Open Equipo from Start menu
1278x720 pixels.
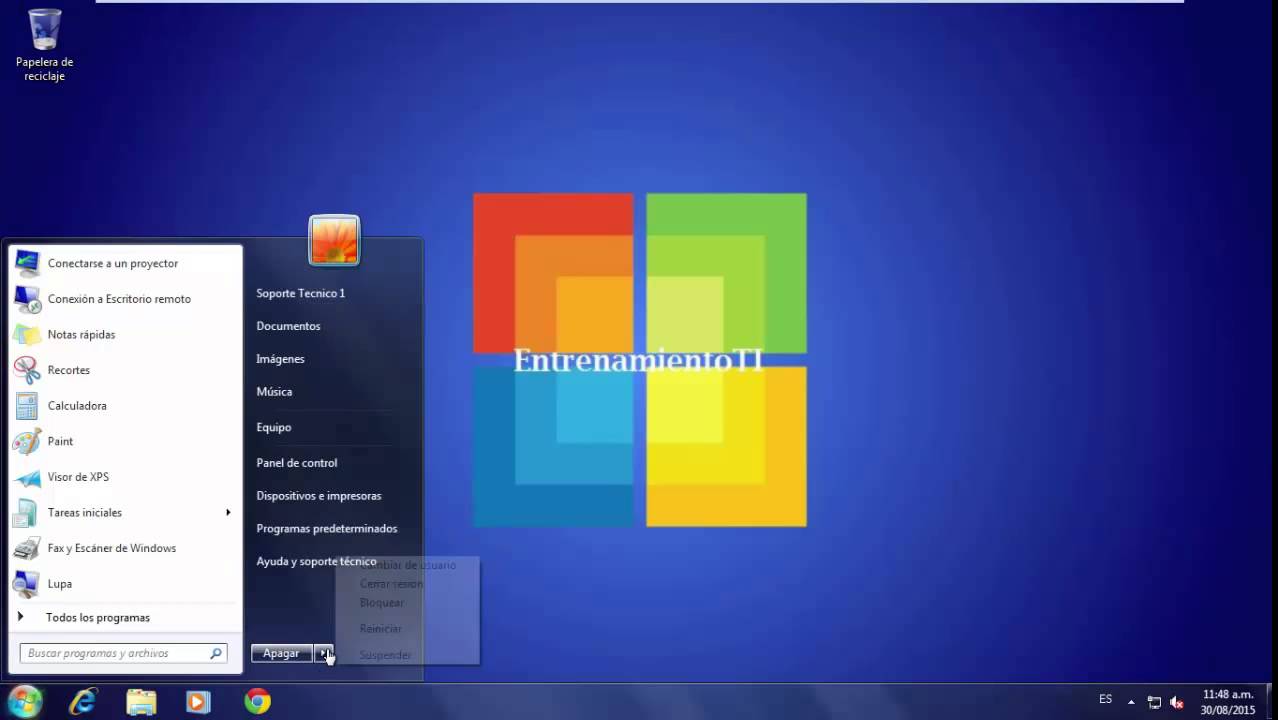pos(274,427)
